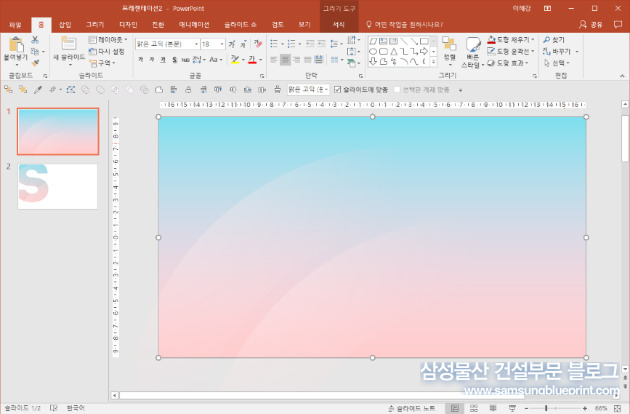Viewport: 630px width, 414px height.
Task: Expand the shapes gallery More arrow
Action: click(434, 62)
